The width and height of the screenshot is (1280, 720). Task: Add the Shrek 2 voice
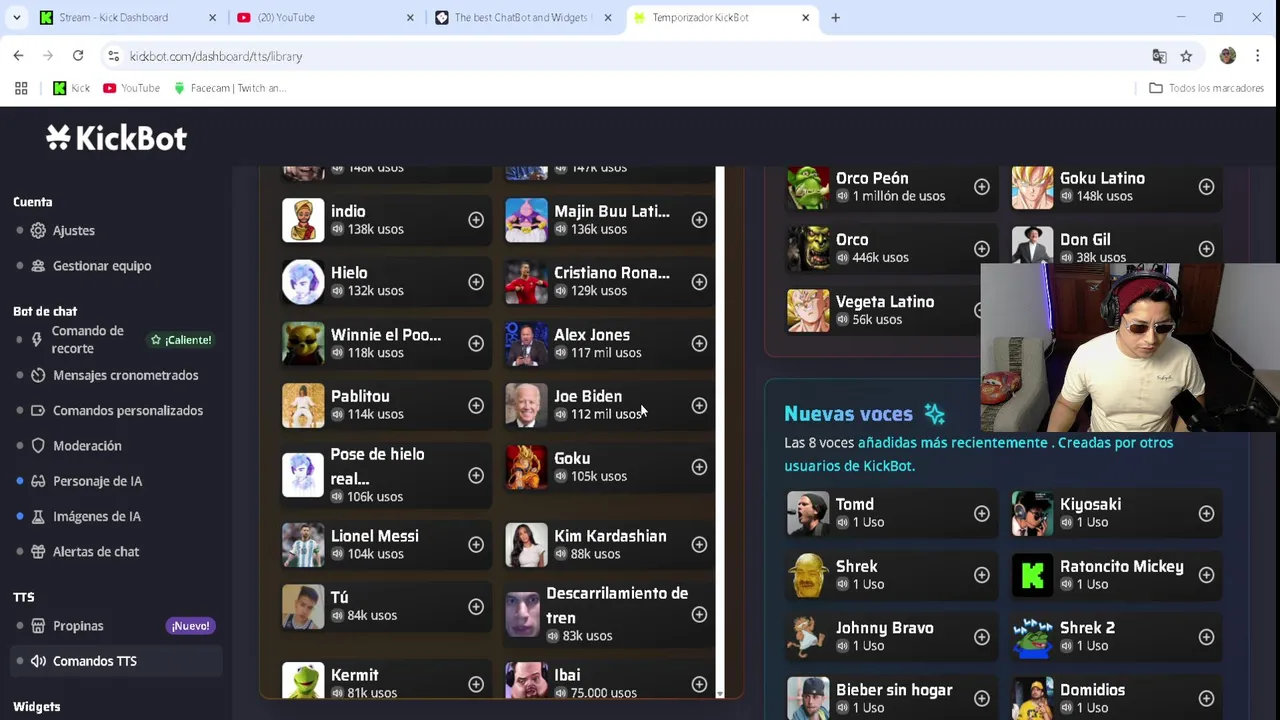coord(1206,637)
